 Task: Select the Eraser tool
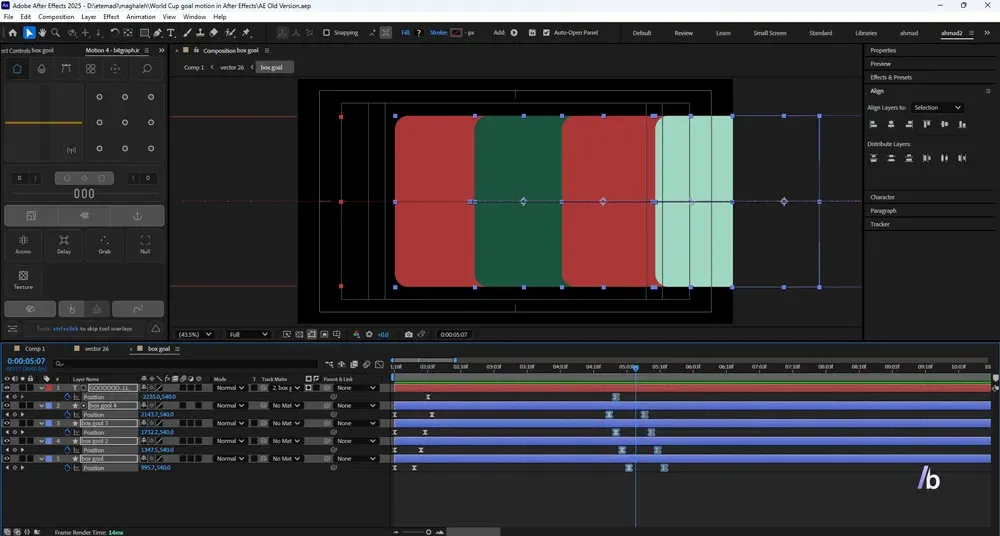pos(214,33)
